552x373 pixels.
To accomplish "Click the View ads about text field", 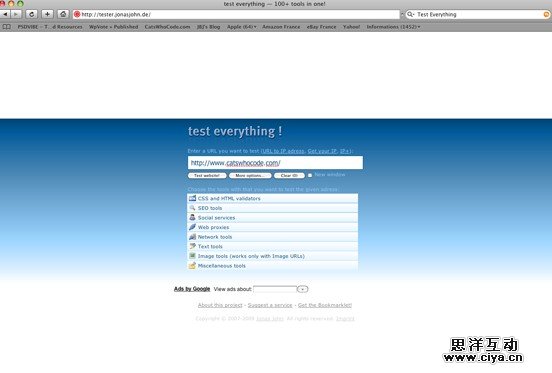I will pyautogui.click(x=275, y=289).
